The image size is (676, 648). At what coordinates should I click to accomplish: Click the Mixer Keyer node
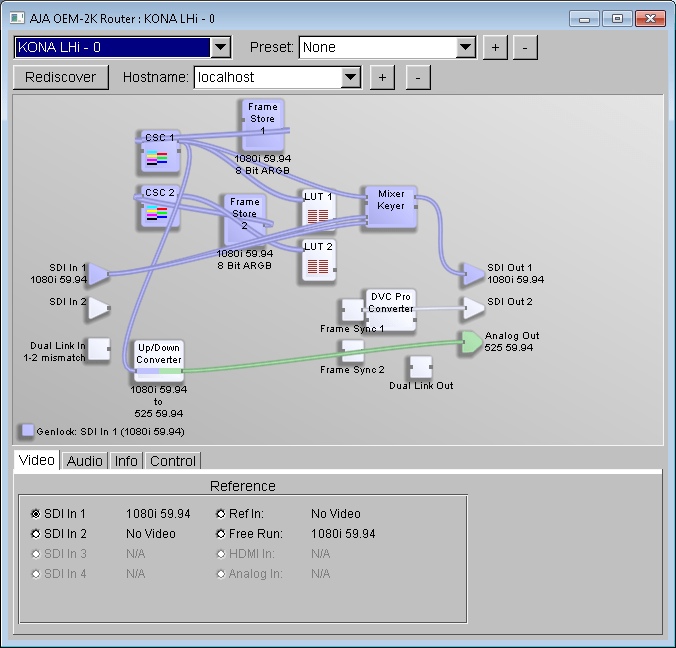[391, 207]
